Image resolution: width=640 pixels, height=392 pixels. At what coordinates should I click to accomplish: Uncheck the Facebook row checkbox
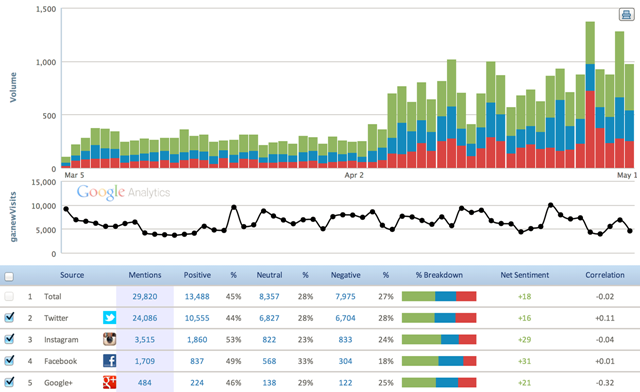(9, 361)
